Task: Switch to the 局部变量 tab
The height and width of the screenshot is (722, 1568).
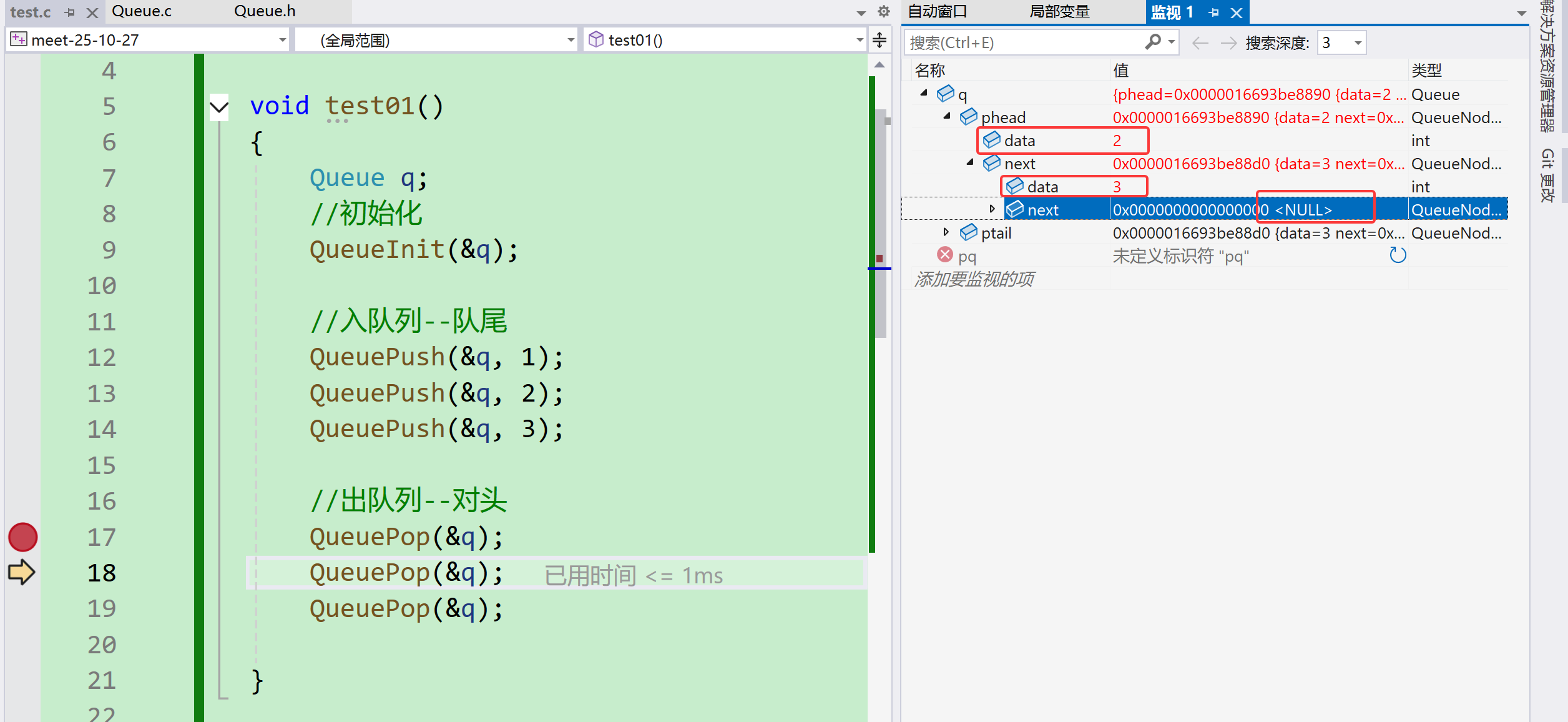Action: 1059,12
